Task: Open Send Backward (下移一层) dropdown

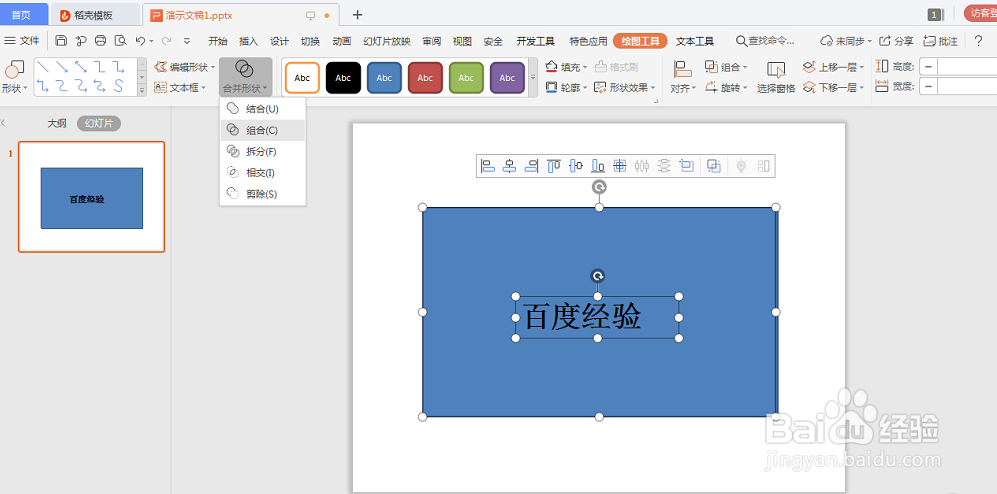Action: [x=834, y=87]
